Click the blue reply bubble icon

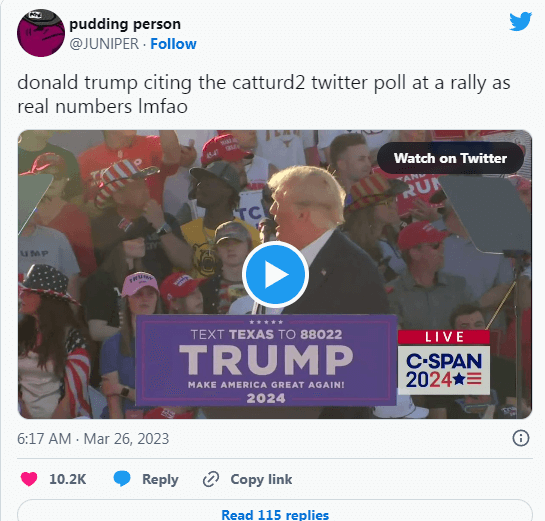pos(122,479)
